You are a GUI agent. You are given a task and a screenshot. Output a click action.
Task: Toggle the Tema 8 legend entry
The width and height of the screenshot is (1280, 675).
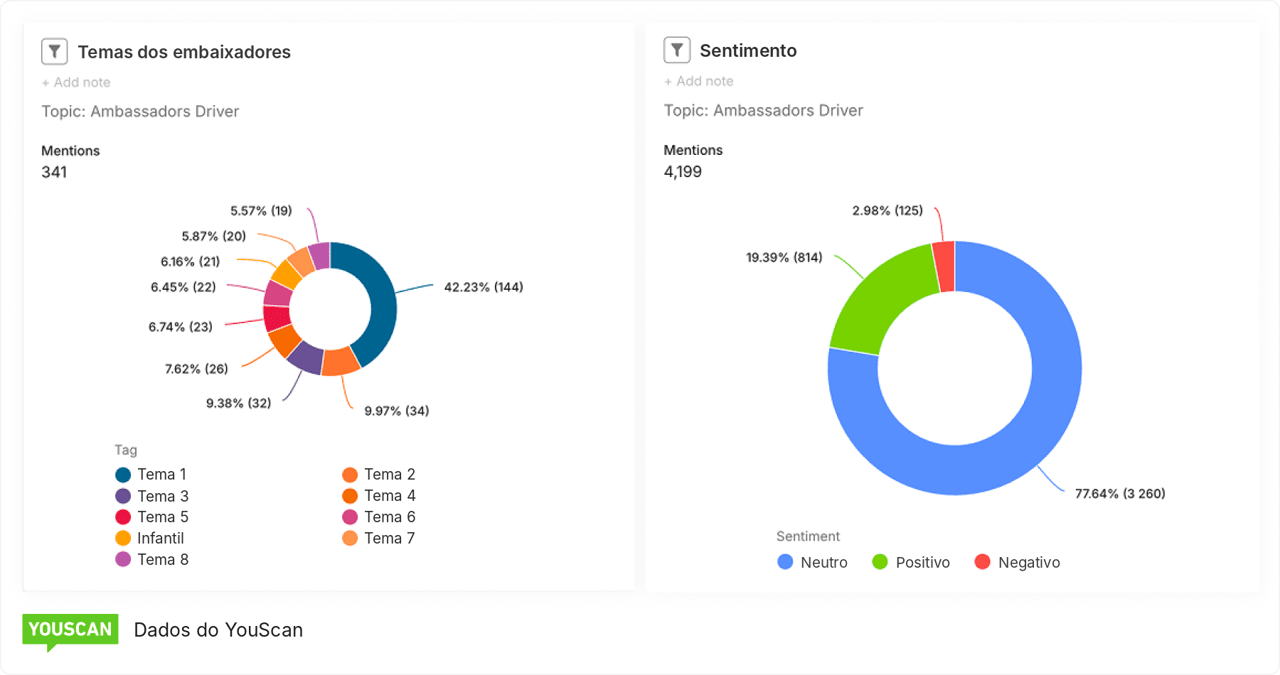click(x=152, y=559)
